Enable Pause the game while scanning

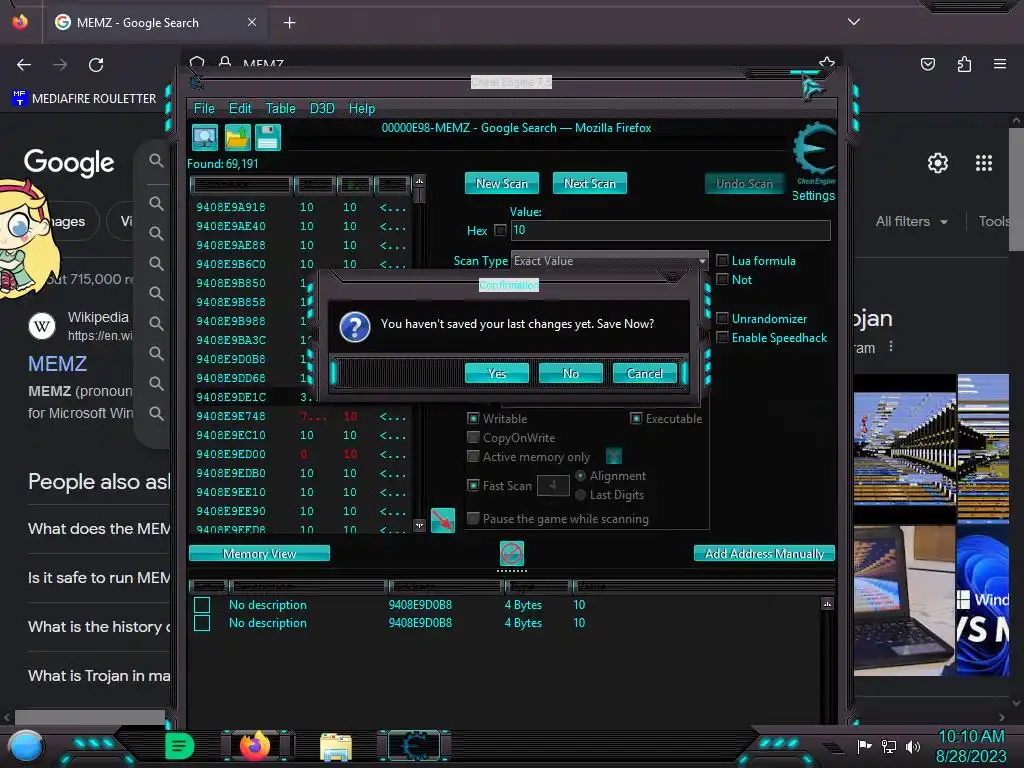(473, 519)
